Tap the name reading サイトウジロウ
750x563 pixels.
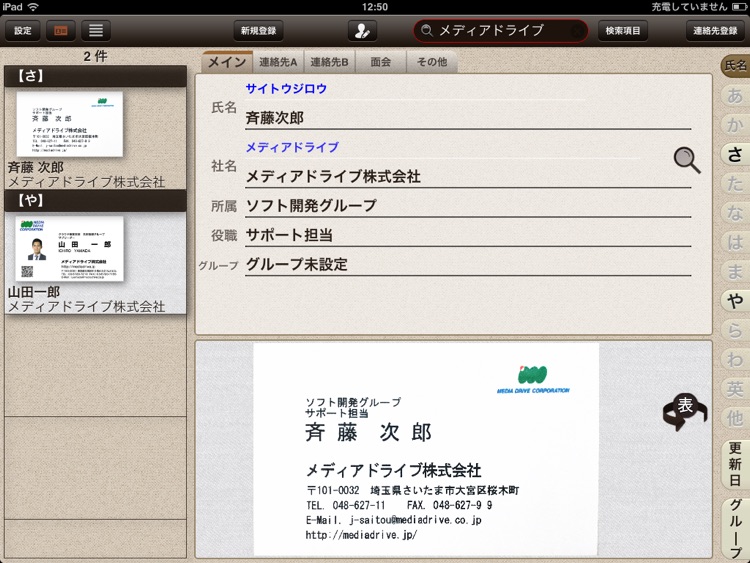pyautogui.click(x=286, y=88)
